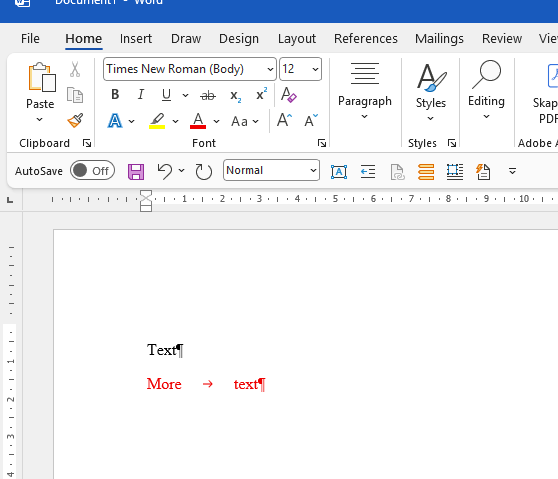The image size is (558, 479).
Task: Toggle the AutoSave switch
Action: coord(93,170)
